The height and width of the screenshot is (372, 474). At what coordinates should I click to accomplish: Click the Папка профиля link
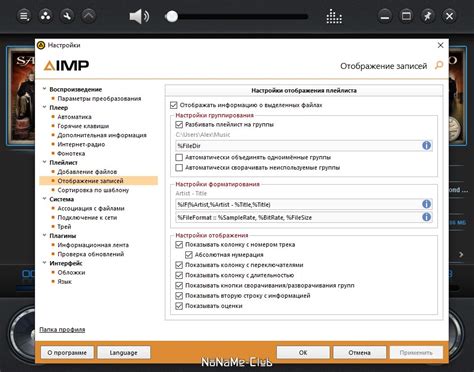pyautogui.click(x=62, y=330)
